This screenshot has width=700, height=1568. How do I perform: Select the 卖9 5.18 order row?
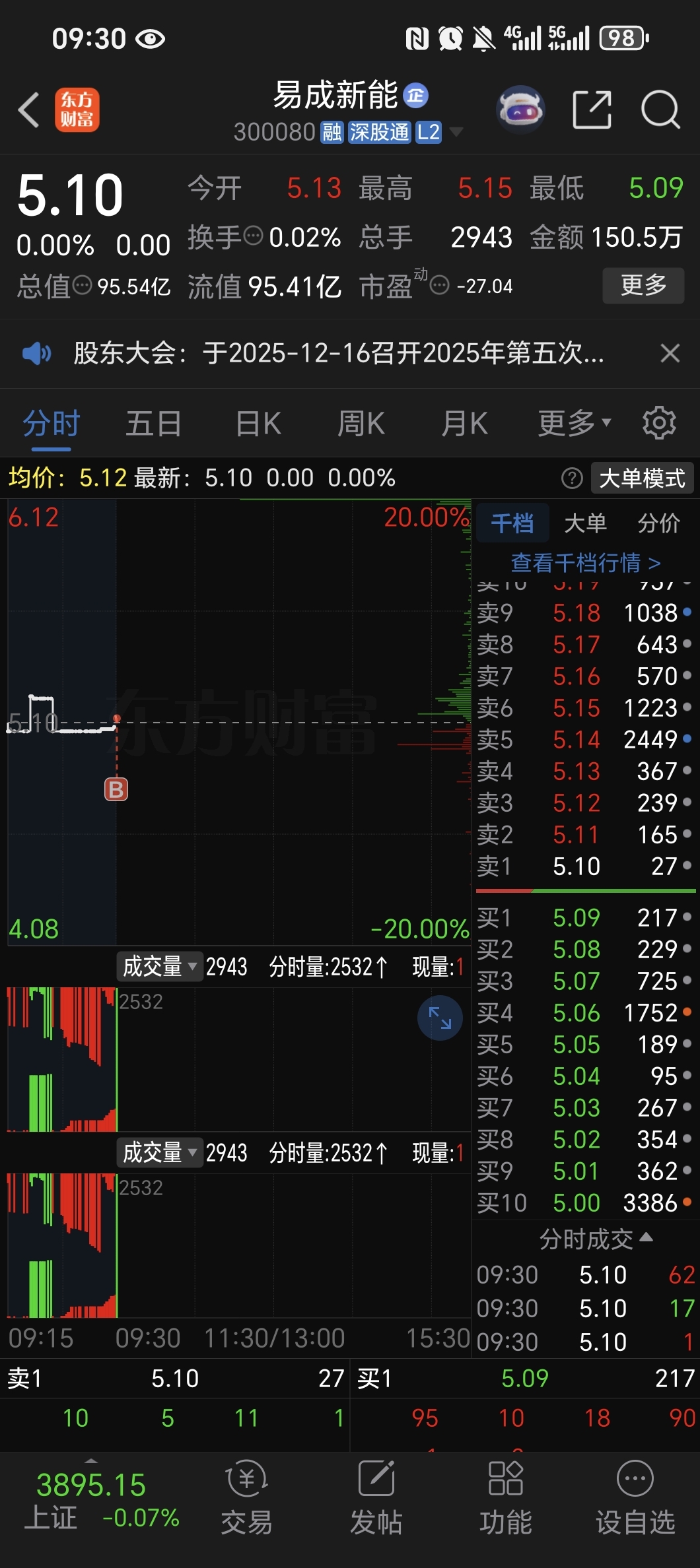(x=584, y=612)
